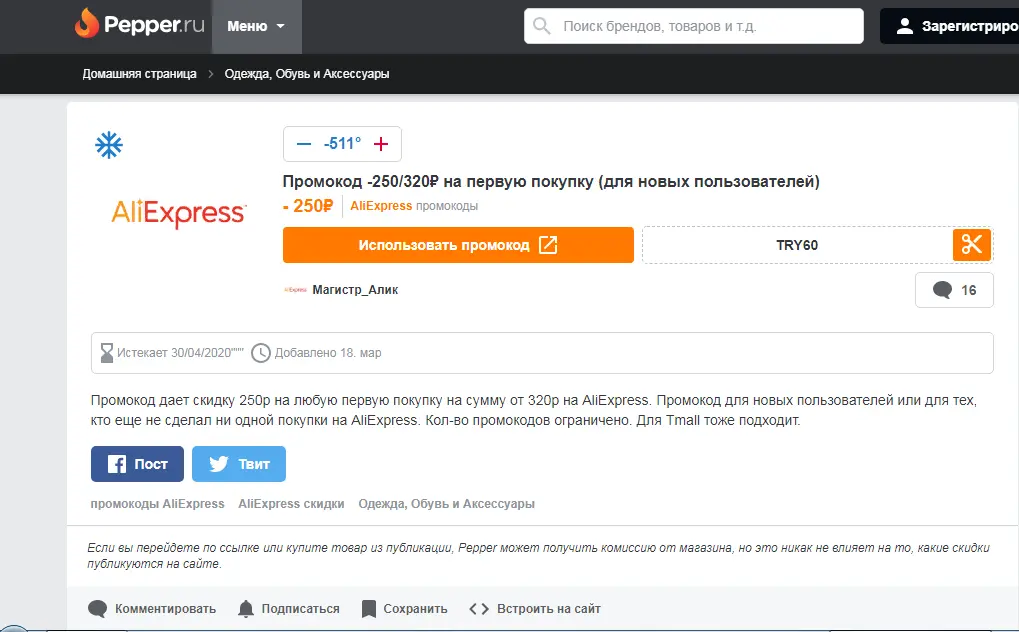This screenshot has width=1019, height=632.
Task: Click the hourglass expiry icon
Action: (107, 353)
